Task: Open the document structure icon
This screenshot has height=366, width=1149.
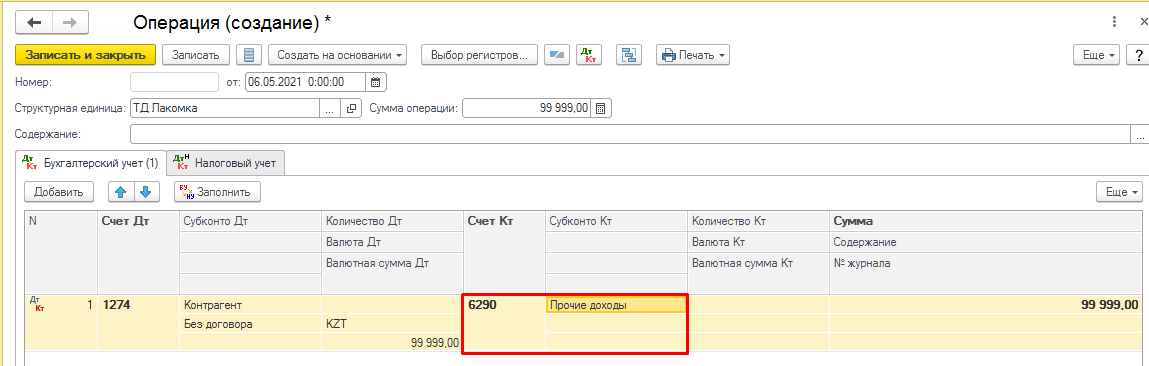Action: pyautogui.click(x=629, y=55)
